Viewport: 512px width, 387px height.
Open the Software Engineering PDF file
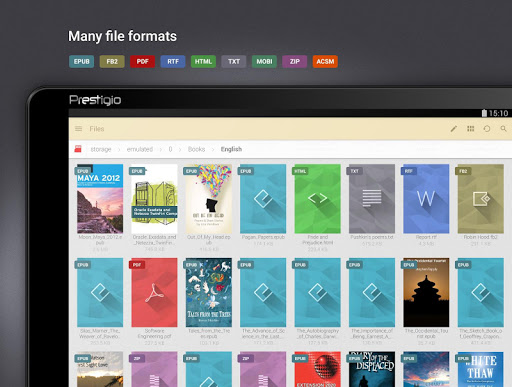point(154,292)
